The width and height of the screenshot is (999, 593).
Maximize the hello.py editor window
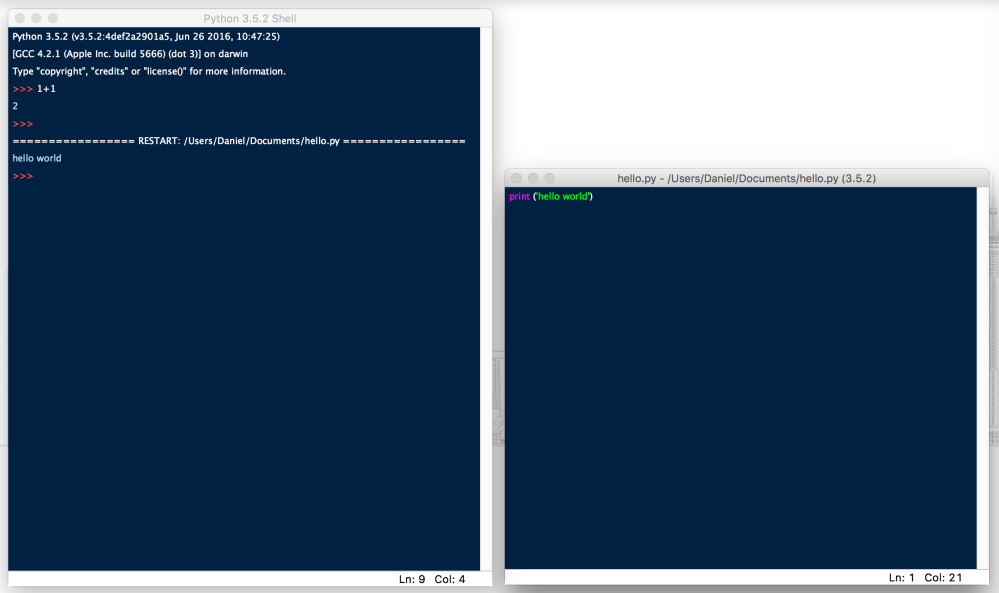pyautogui.click(x=549, y=178)
